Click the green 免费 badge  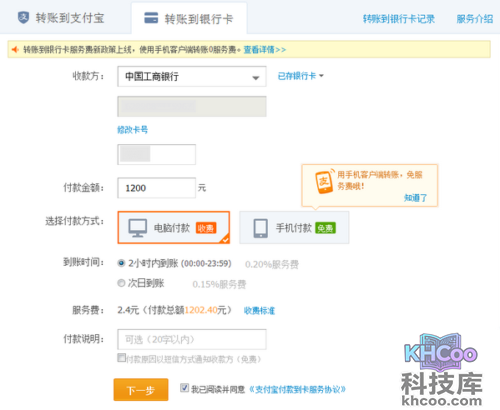coord(325,228)
